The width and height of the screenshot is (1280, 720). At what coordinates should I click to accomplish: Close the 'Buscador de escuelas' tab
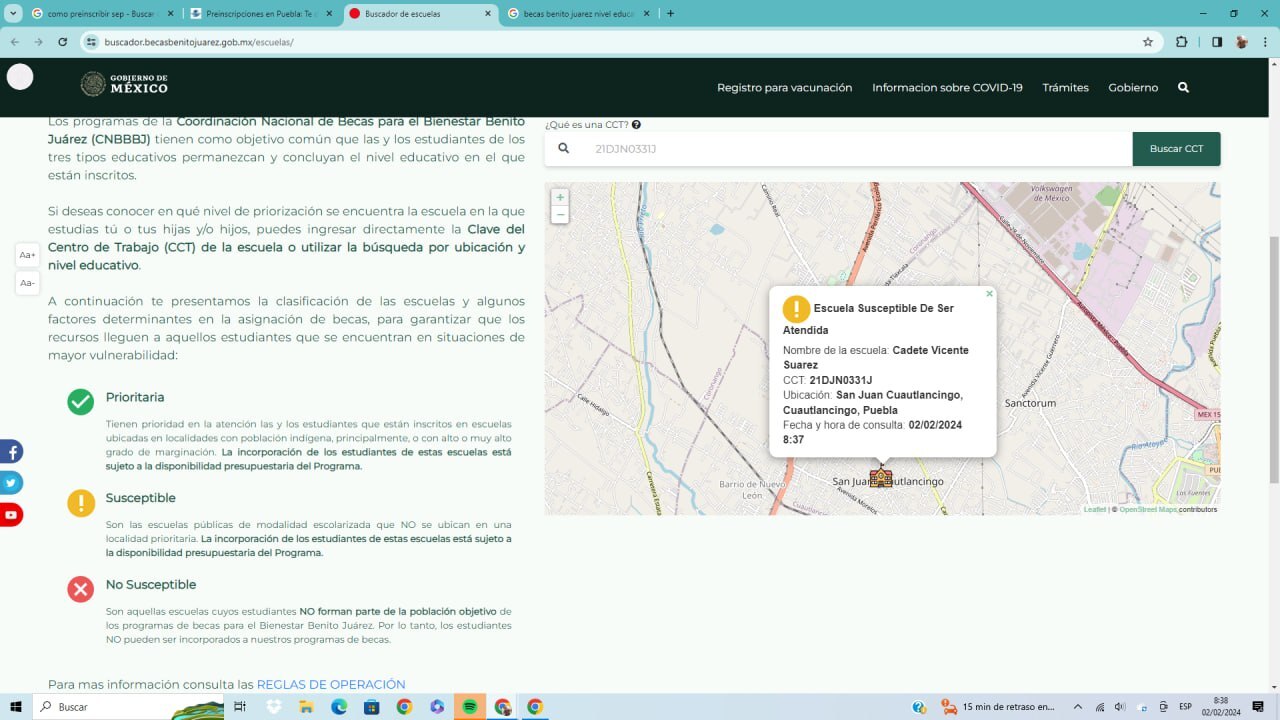tap(488, 14)
